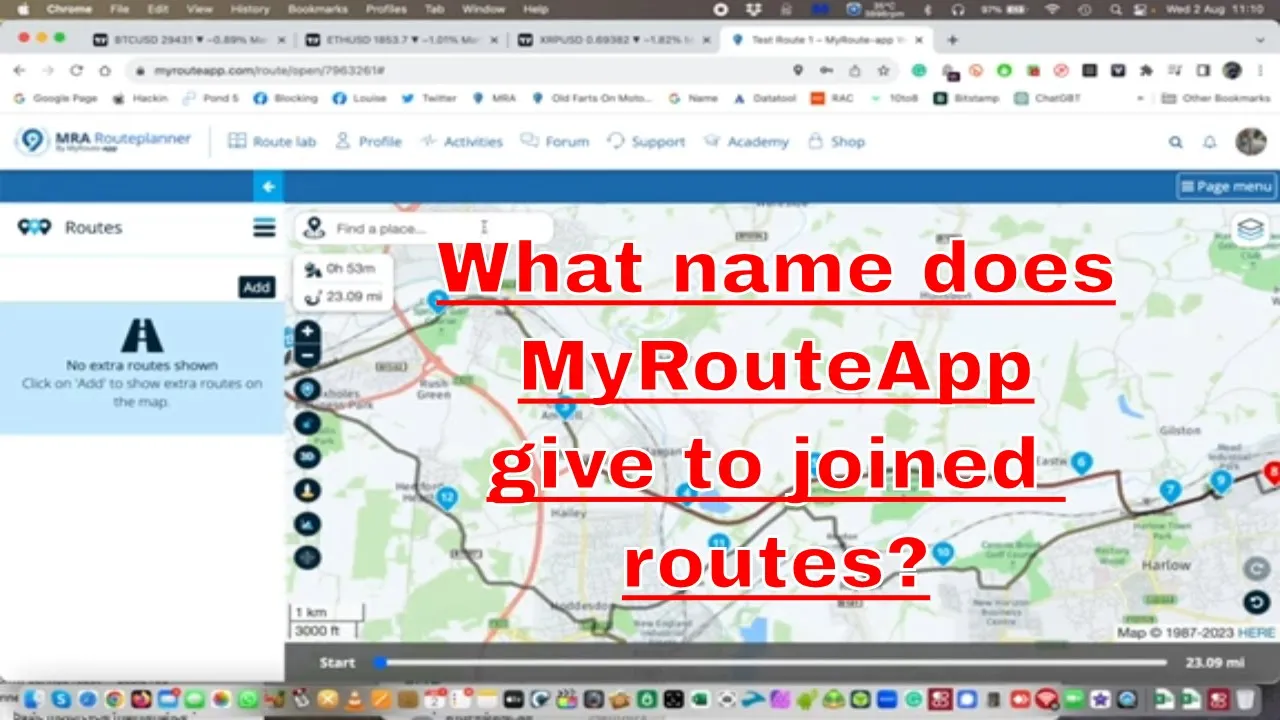The width and height of the screenshot is (1280, 720).
Task: Open the ChatGBT bookmark
Action: click(1050, 99)
